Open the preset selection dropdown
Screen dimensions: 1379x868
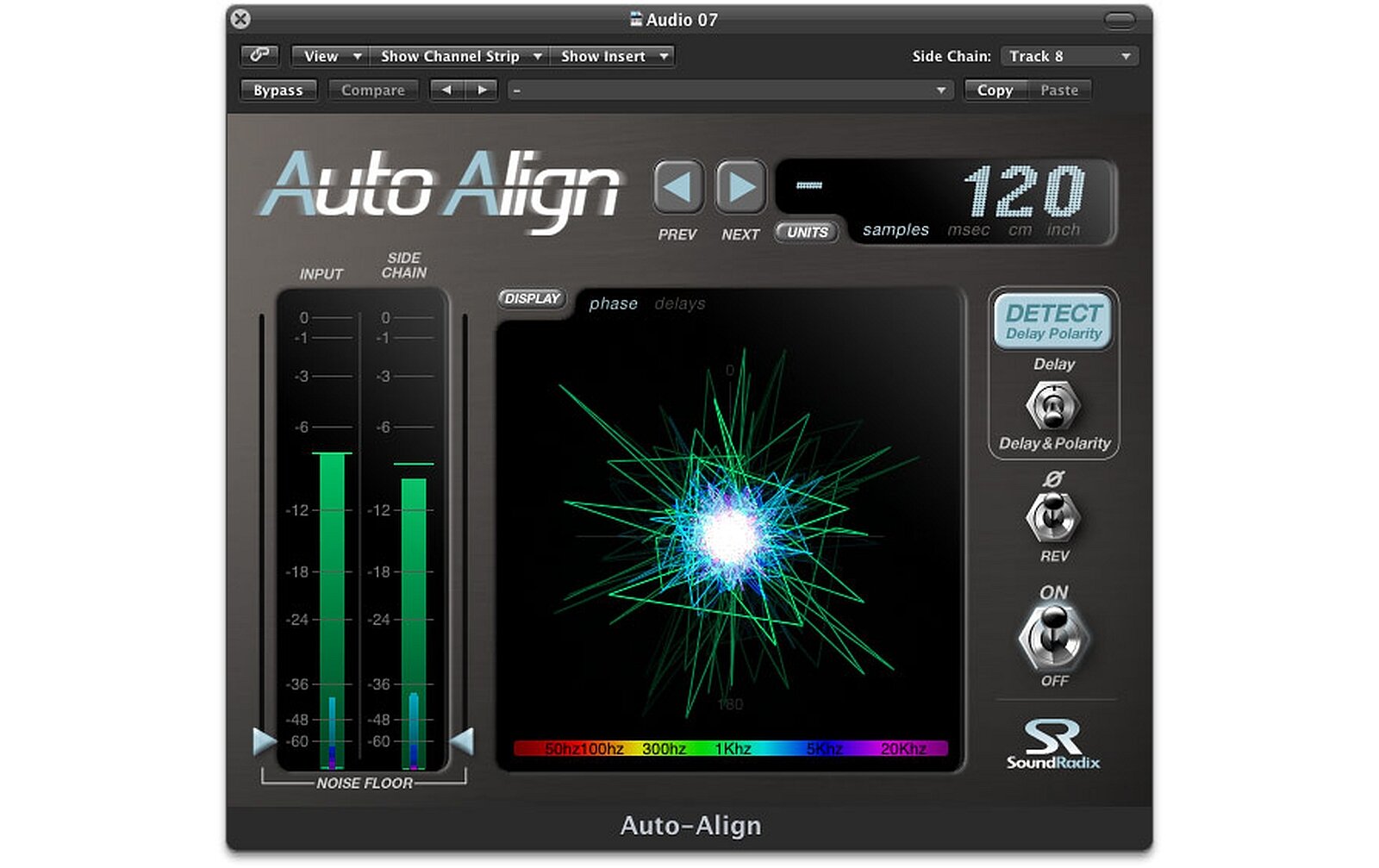730,90
